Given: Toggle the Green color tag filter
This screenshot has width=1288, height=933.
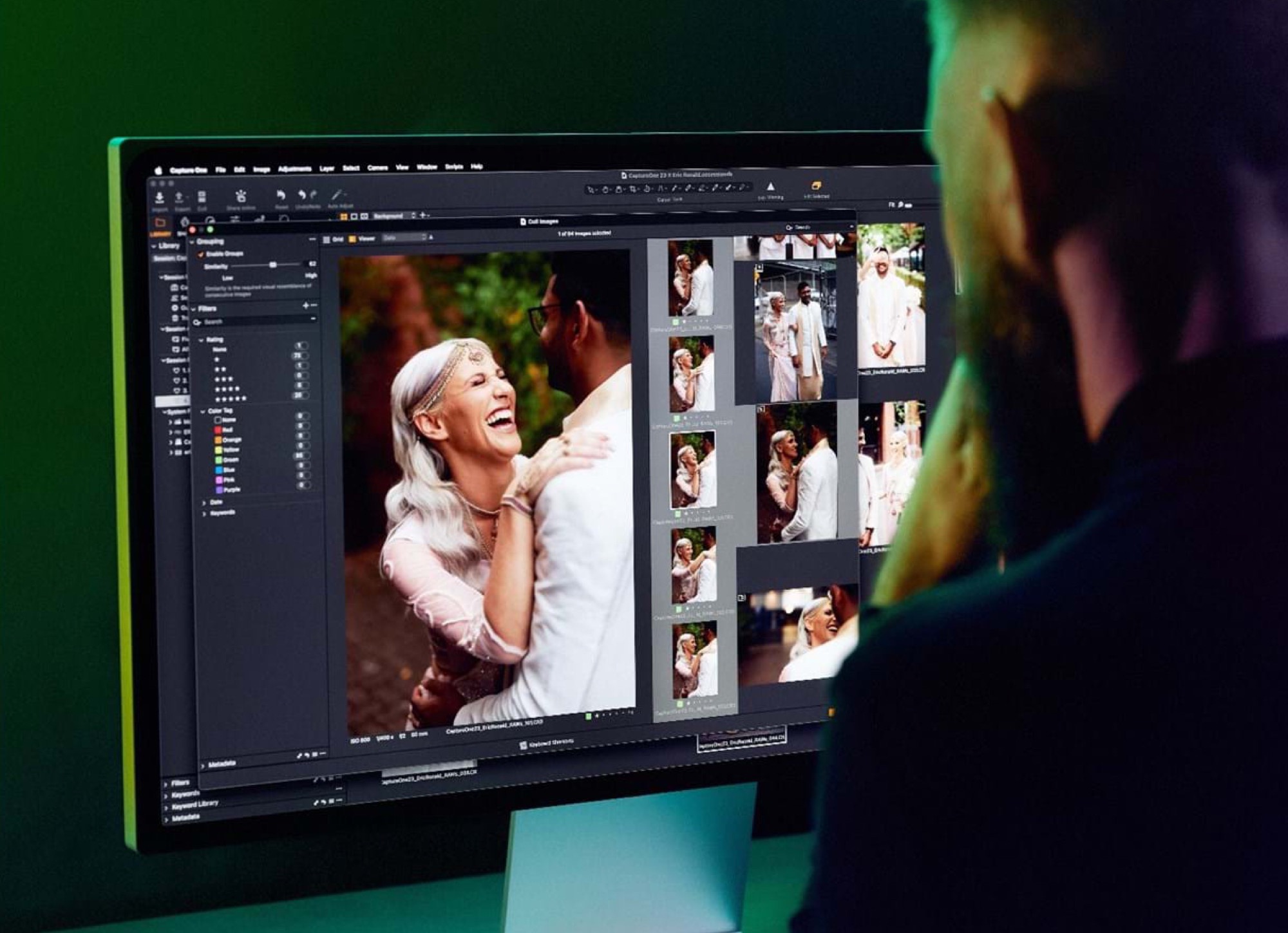Looking at the screenshot, I should coord(219,460).
